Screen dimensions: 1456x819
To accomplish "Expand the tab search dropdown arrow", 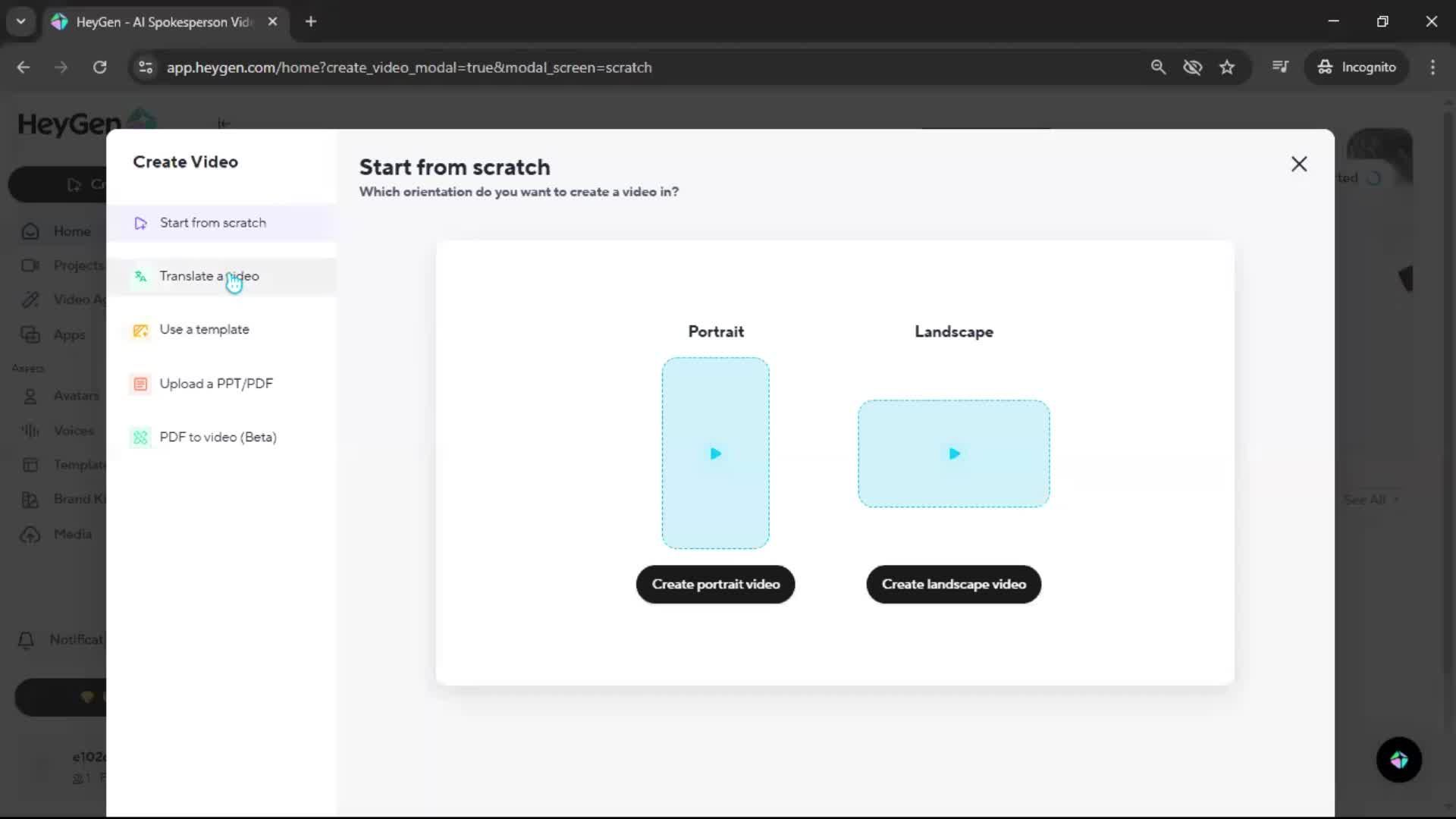I will [20, 21].
